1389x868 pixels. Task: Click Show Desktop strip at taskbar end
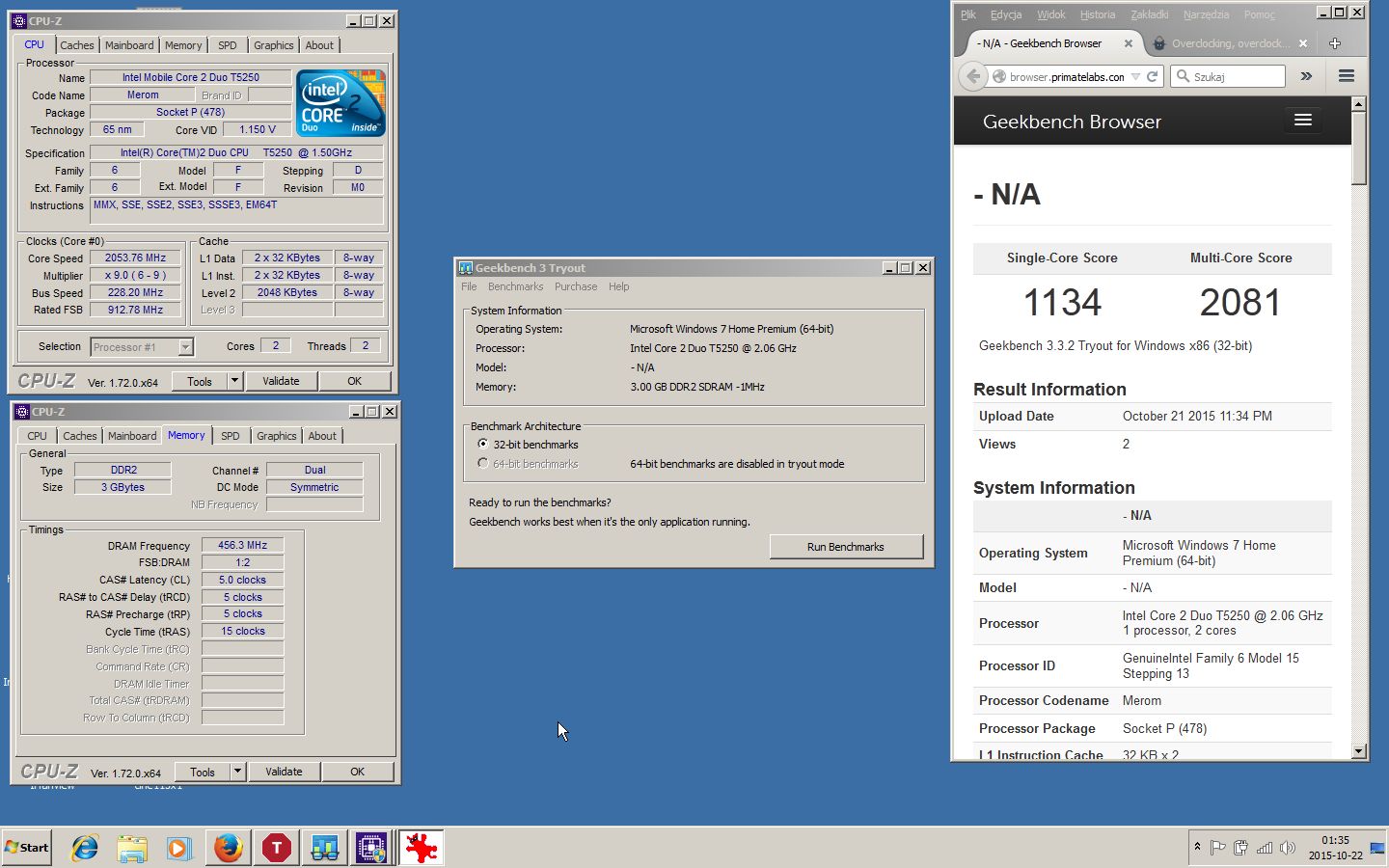pos(1379,848)
